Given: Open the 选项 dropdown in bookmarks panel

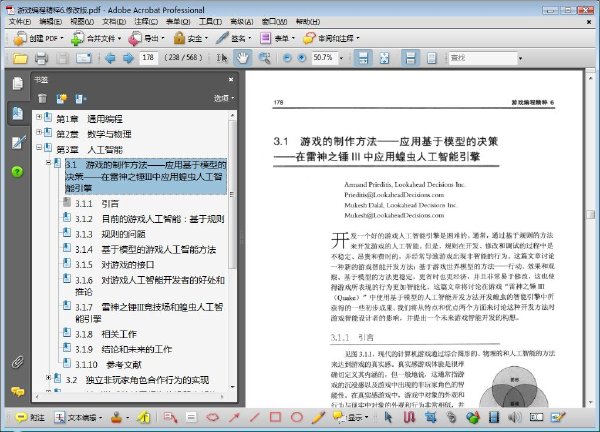Looking at the screenshot, I should pyautogui.click(x=223, y=98).
